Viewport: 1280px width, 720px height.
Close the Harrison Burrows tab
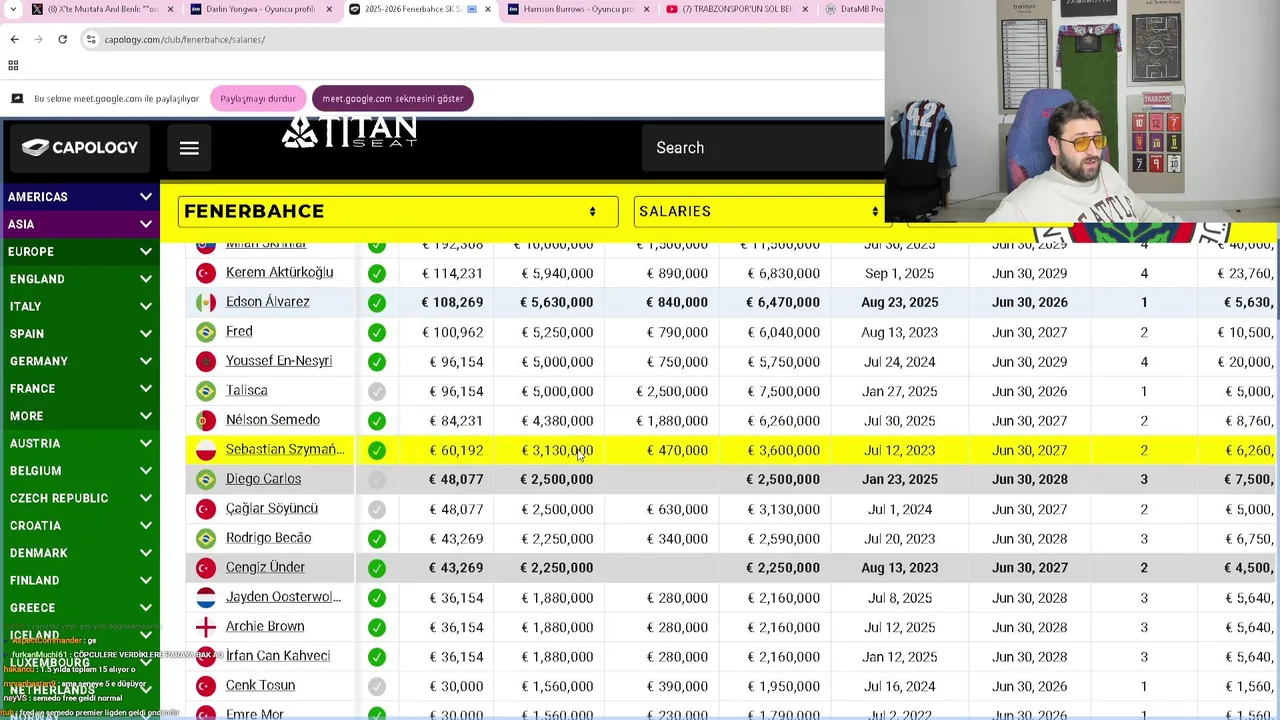pyautogui.click(x=646, y=9)
